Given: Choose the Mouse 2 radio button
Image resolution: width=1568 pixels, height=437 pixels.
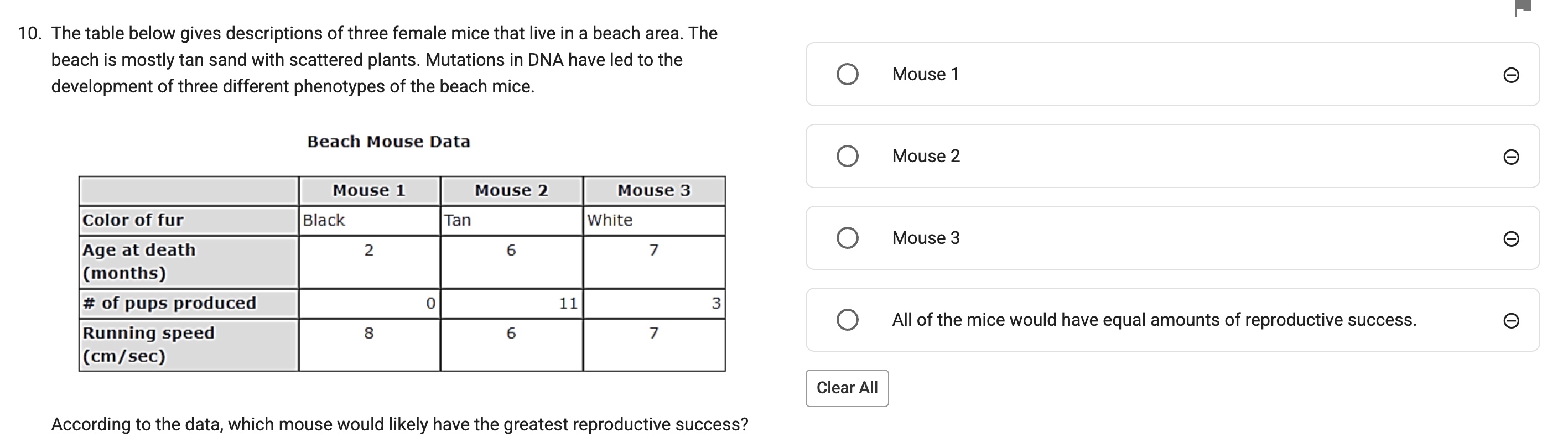Looking at the screenshot, I should tap(847, 156).
